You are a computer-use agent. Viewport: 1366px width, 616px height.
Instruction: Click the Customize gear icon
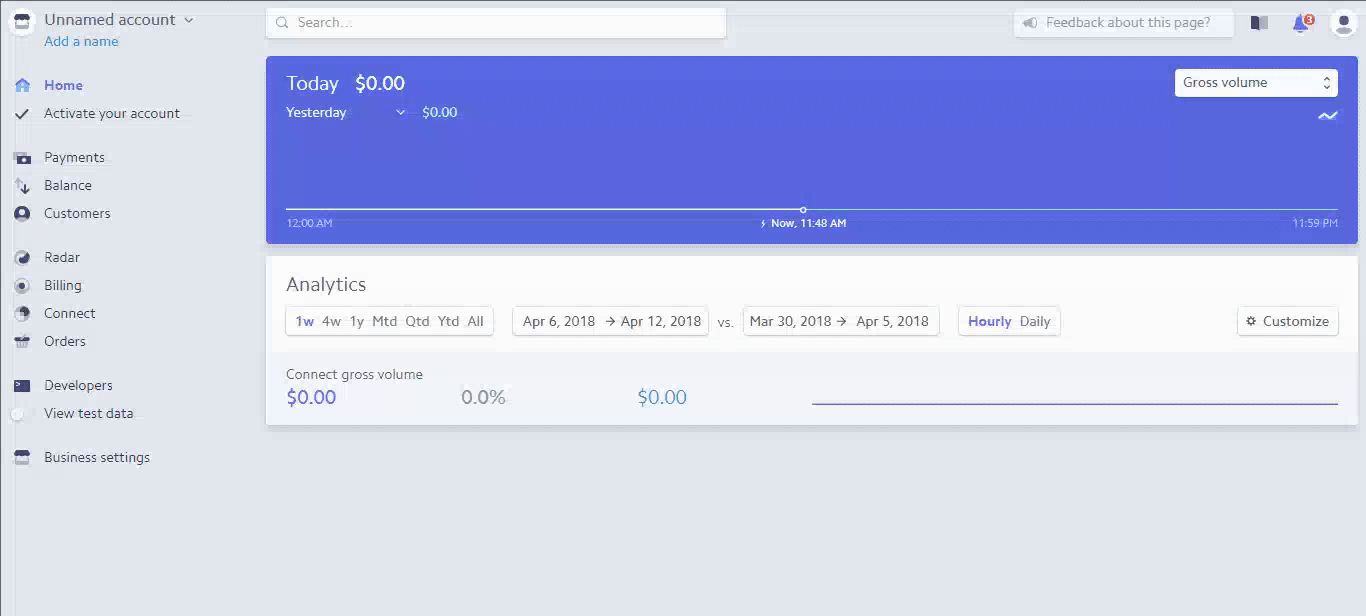point(1251,321)
